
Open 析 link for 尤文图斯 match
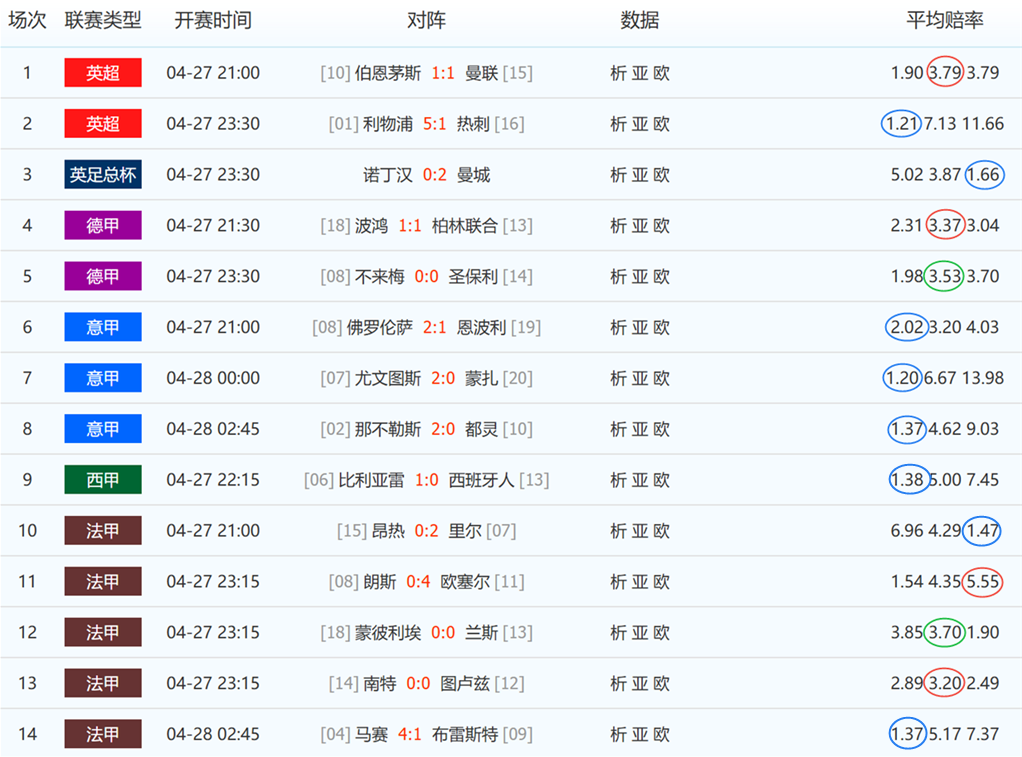coord(619,378)
